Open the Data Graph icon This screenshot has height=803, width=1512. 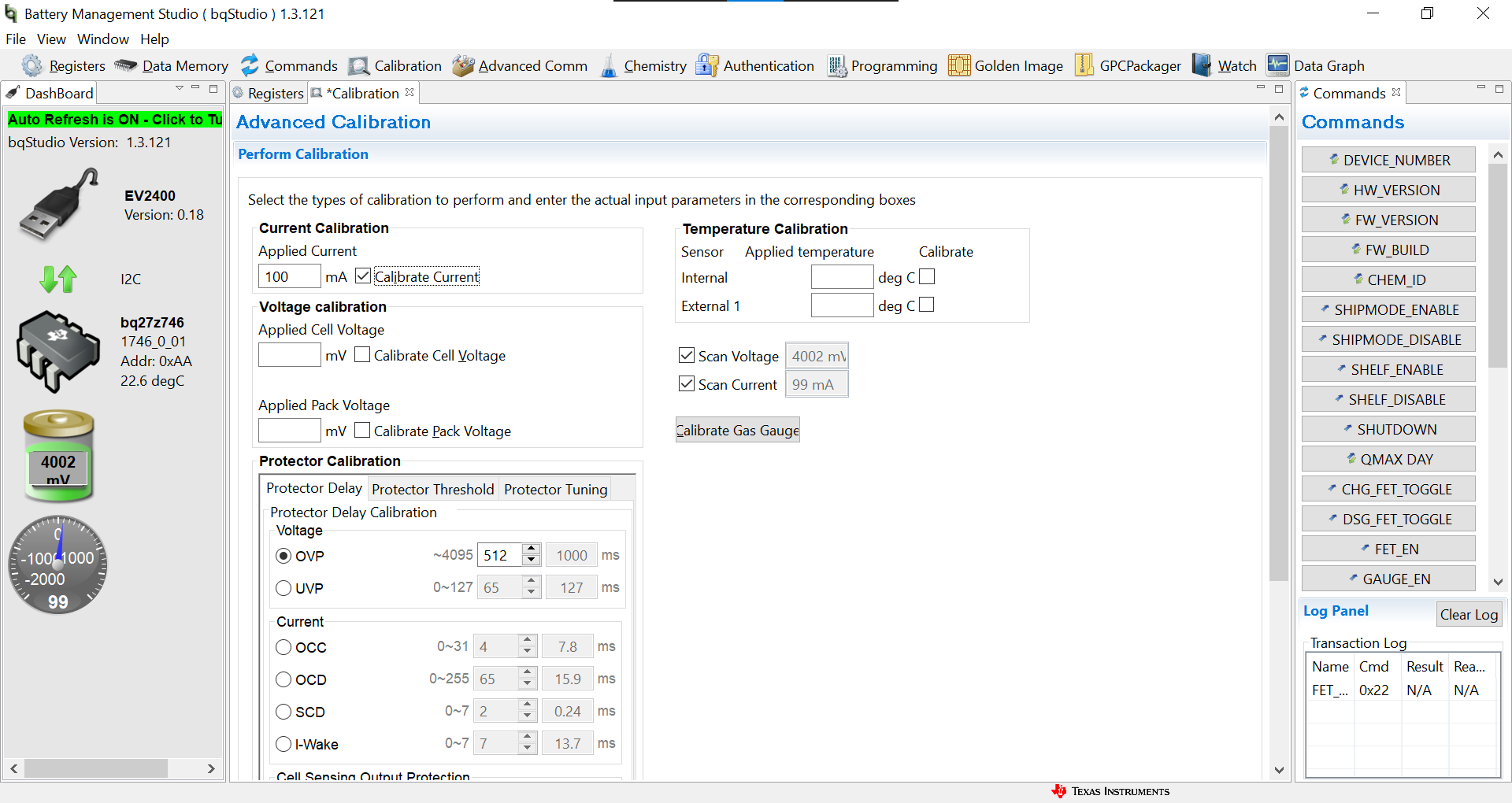coord(1277,66)
